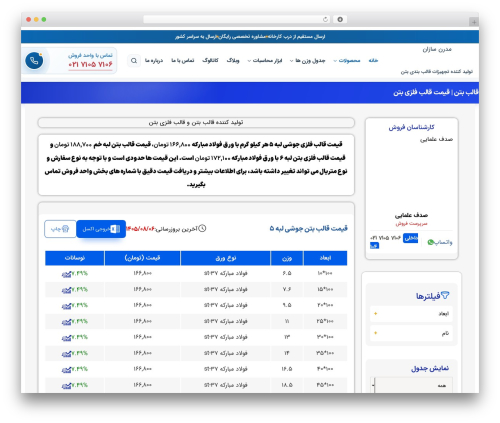Click the funnel icon beside فیلترها
The height and width of the screenshot is (423, 500).
click(445, 295)
